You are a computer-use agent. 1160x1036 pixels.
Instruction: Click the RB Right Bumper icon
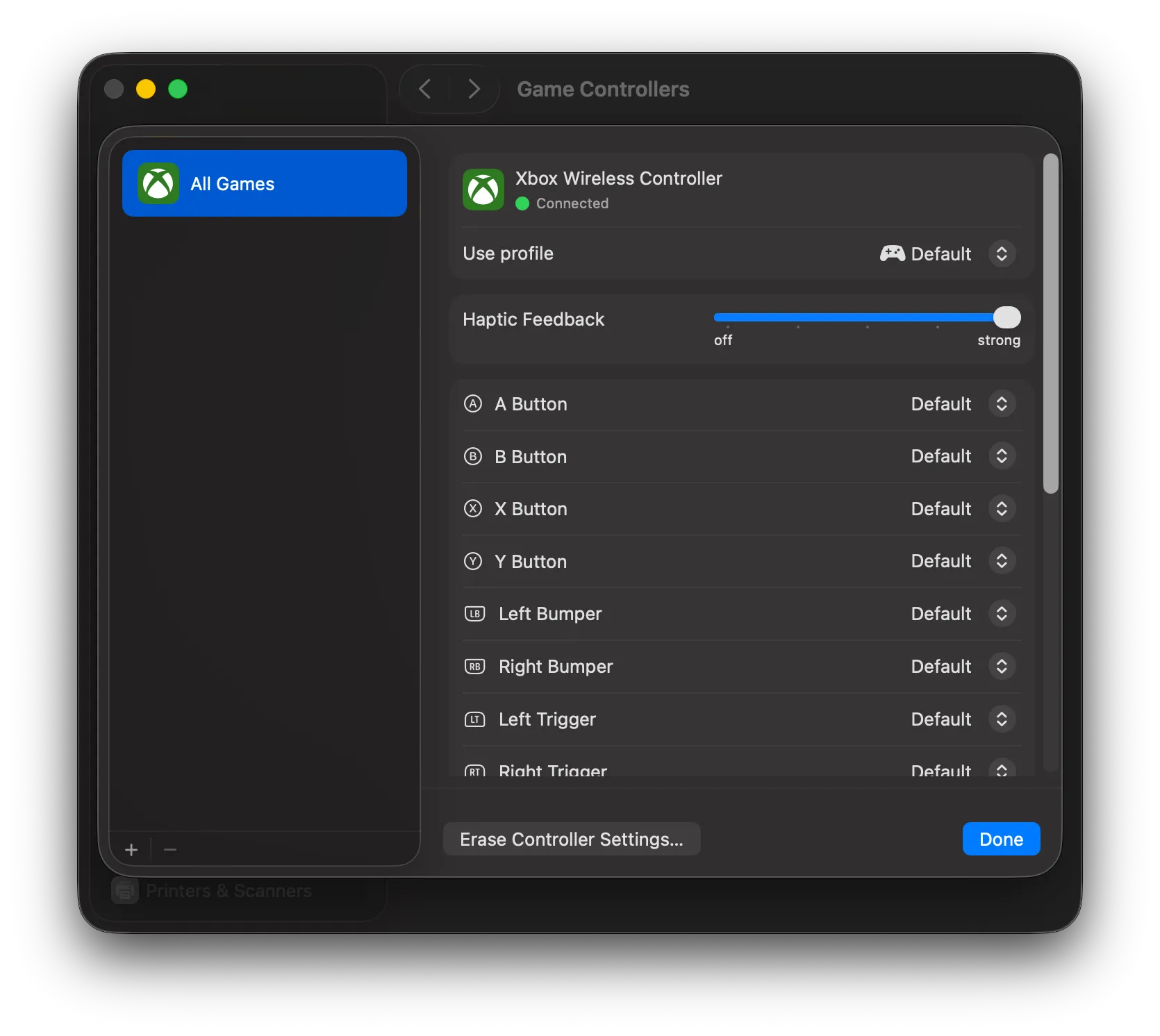coord(475,667)
